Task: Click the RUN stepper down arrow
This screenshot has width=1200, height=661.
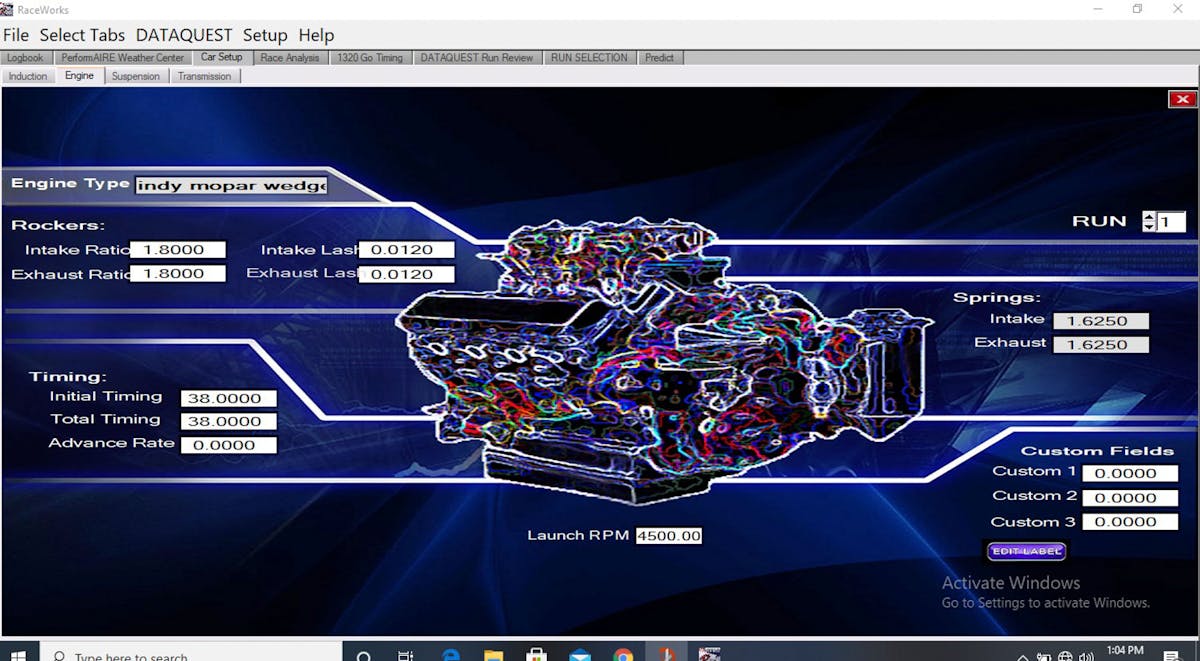Action: point(1149,227)
